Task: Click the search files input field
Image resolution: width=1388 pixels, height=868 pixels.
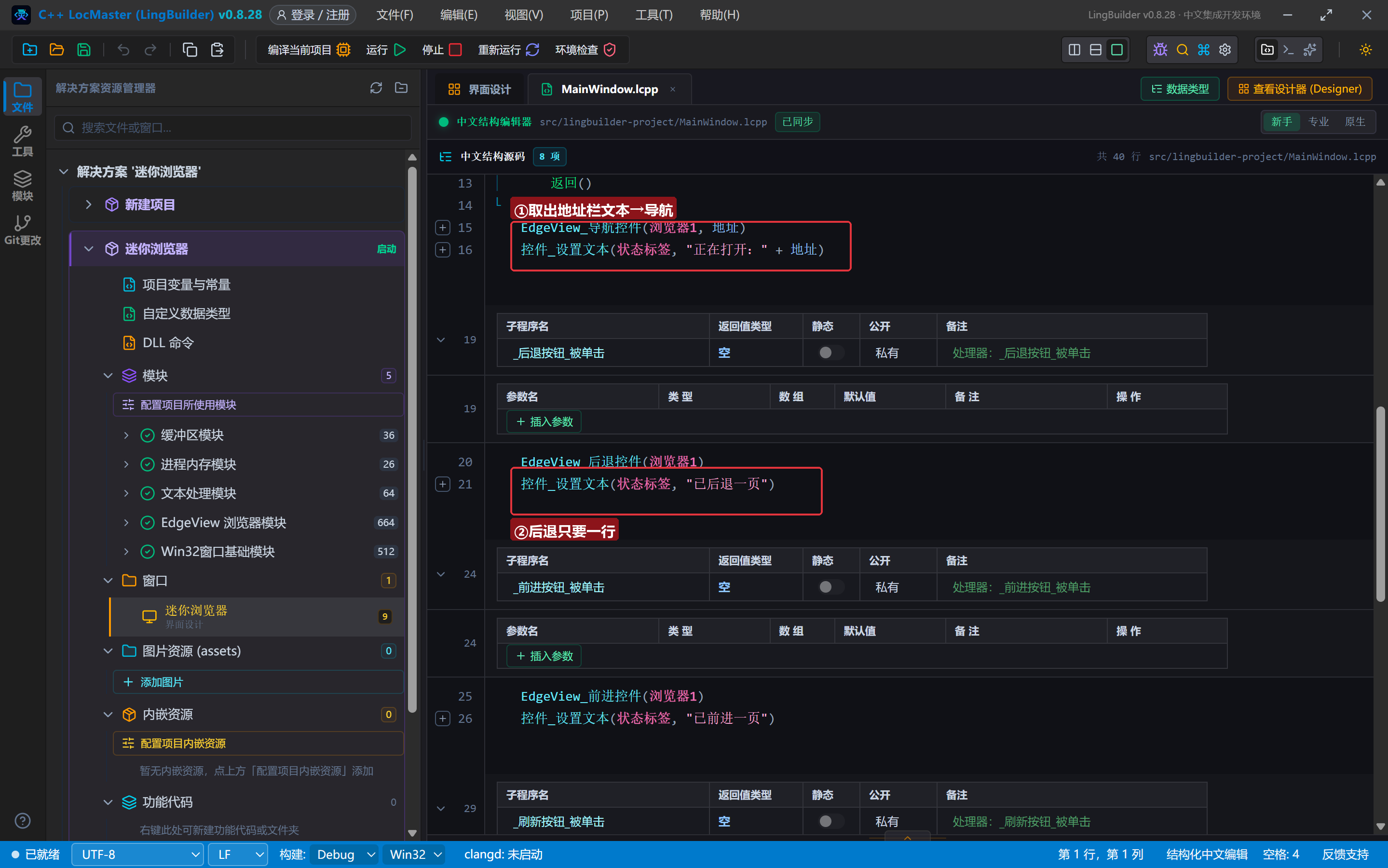Action: point(233,127)
